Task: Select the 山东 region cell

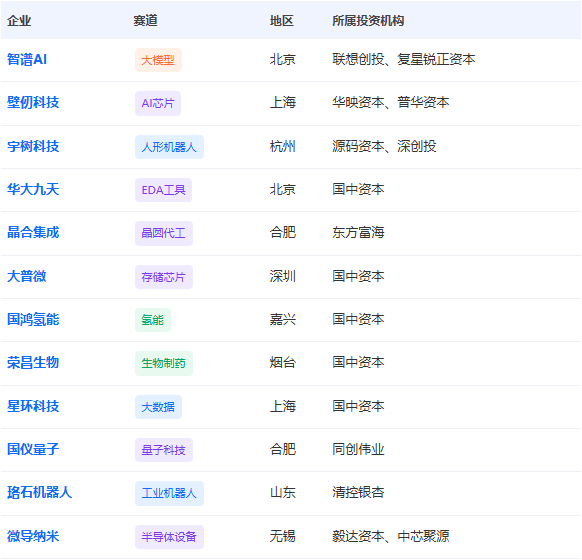Action: click(x=283, y=493)
